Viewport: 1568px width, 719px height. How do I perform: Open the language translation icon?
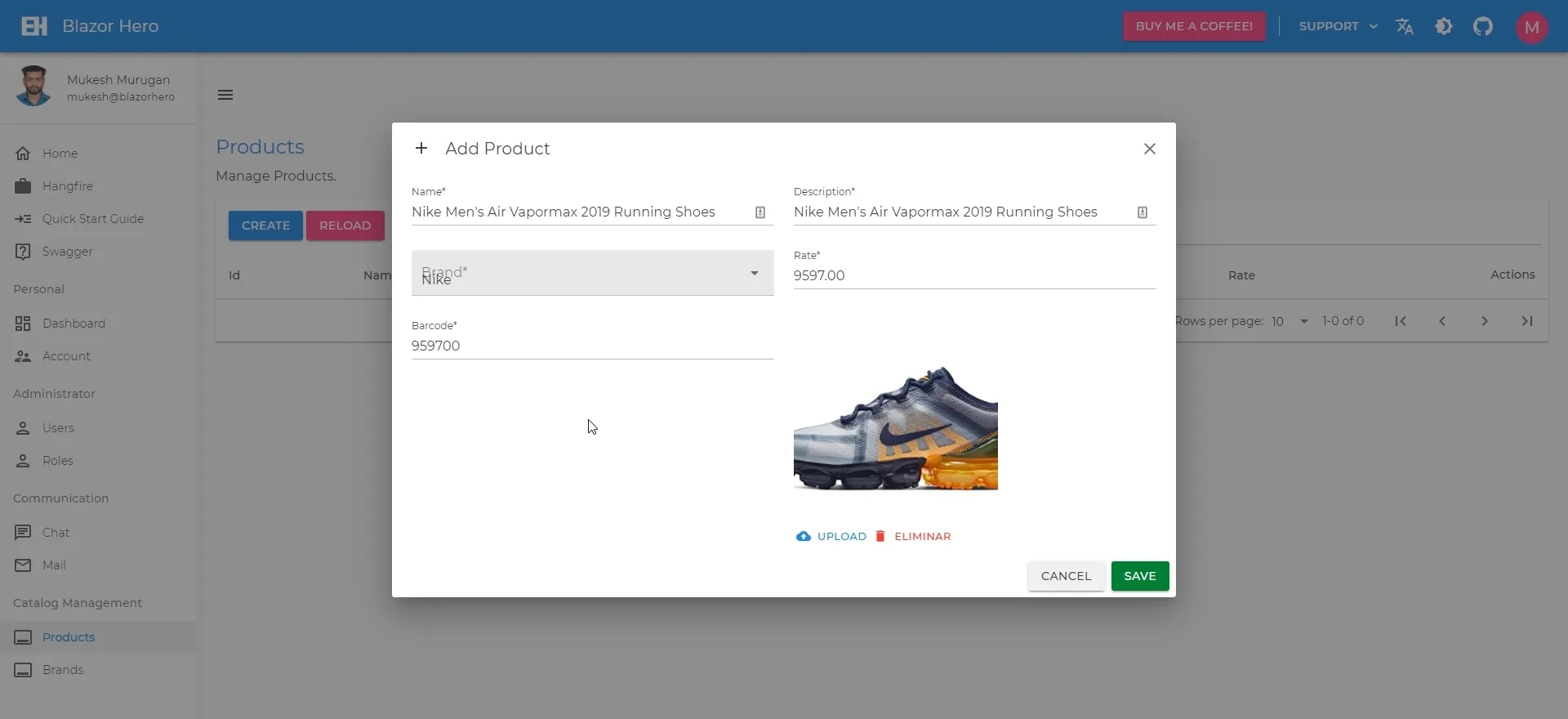coord(1405,26)
